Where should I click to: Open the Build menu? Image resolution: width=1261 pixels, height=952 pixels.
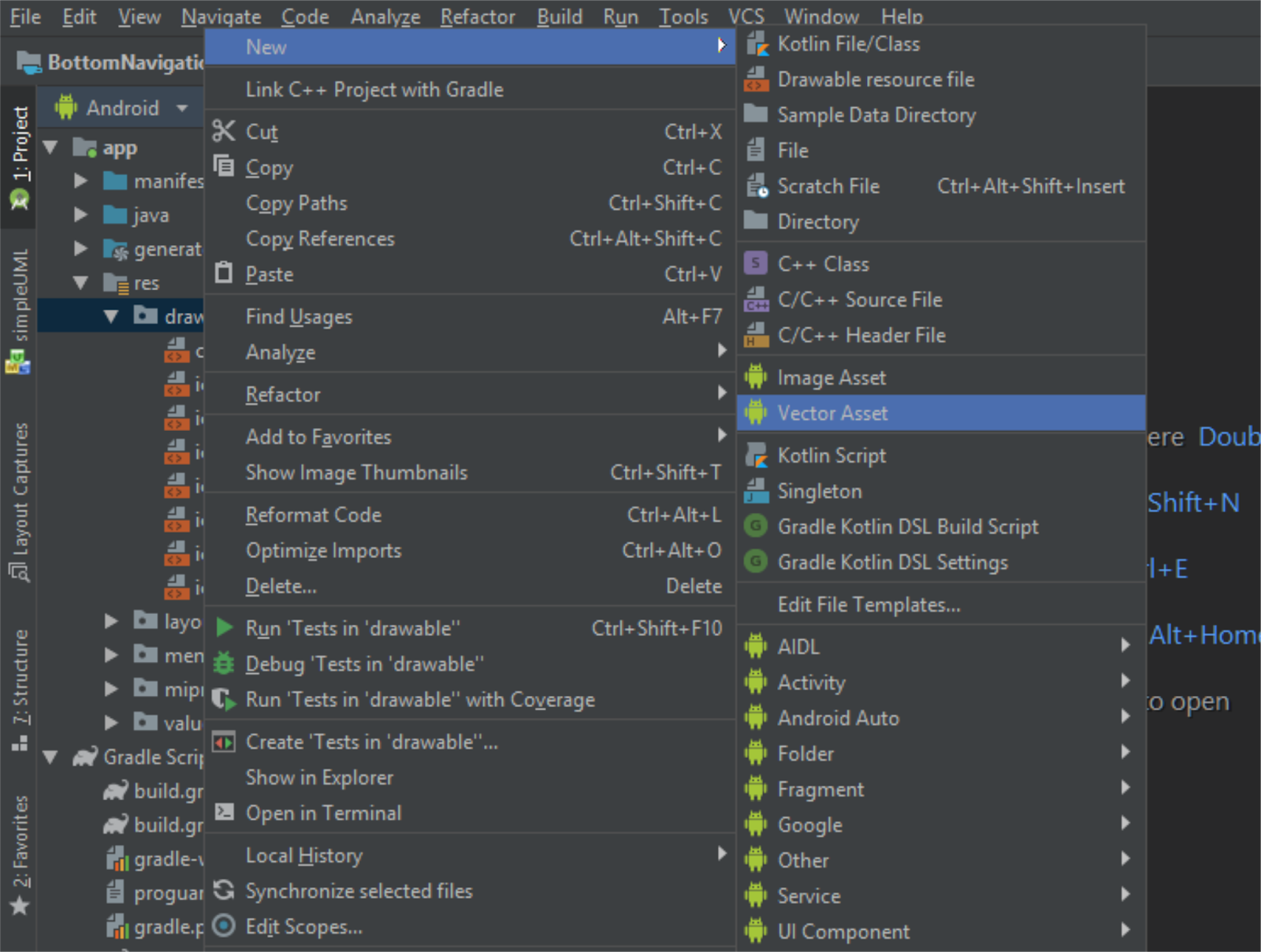pyautogui.click(x=560, y=17)
